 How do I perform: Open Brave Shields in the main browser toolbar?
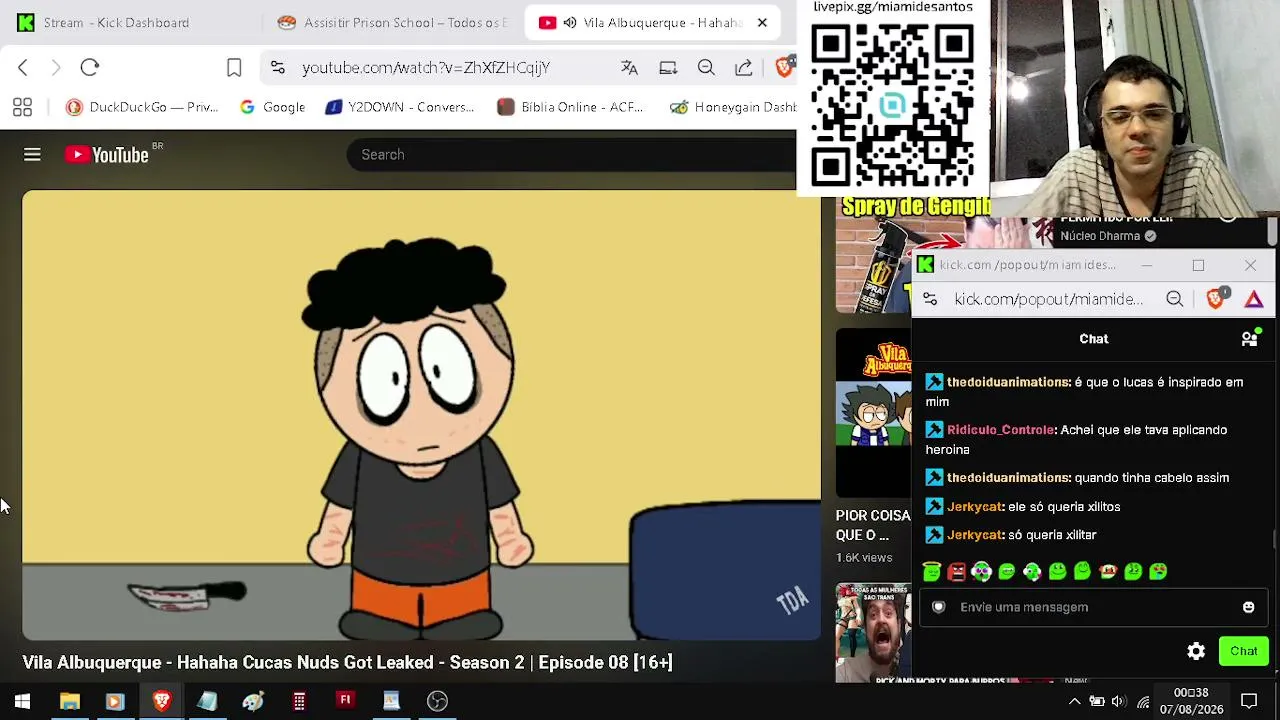point(785,67)
